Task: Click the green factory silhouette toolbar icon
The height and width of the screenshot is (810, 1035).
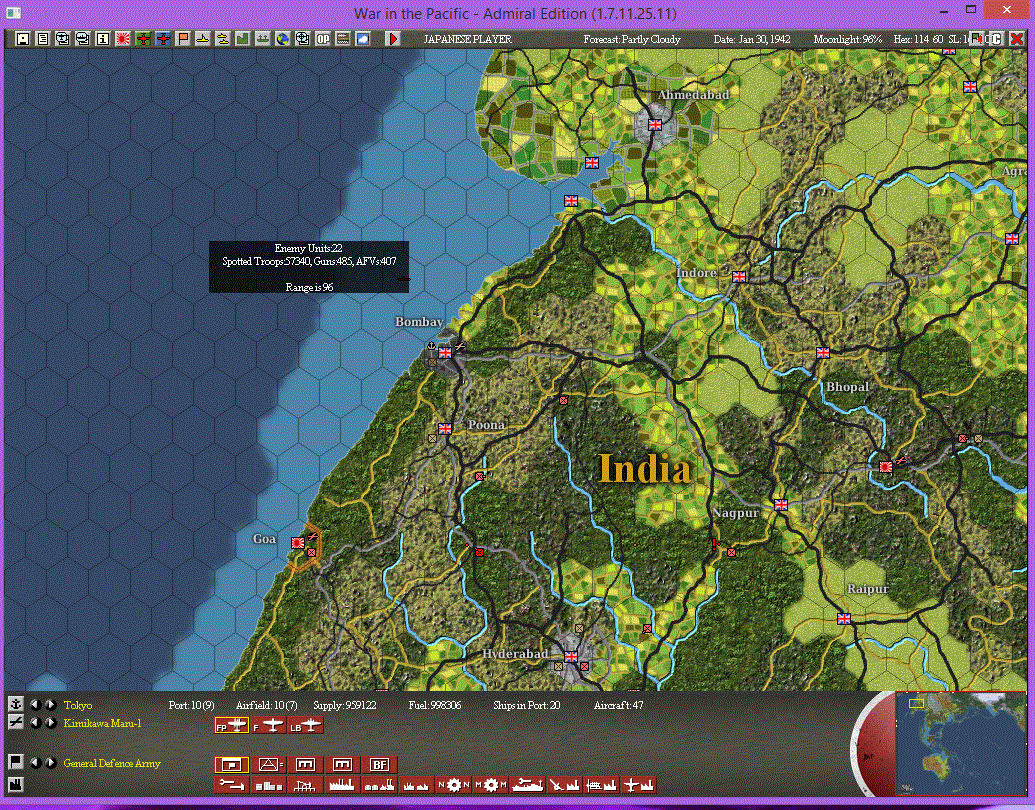Action: point(243,39)
